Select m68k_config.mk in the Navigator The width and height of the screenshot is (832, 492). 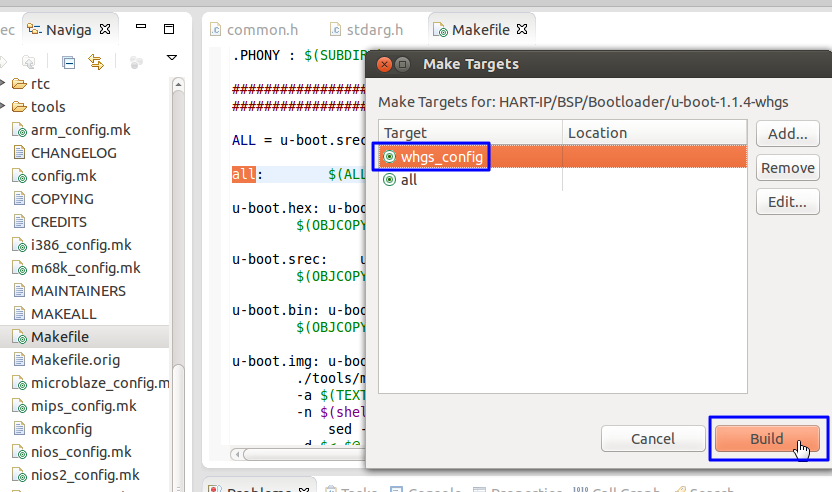click(x=85, y=268)
